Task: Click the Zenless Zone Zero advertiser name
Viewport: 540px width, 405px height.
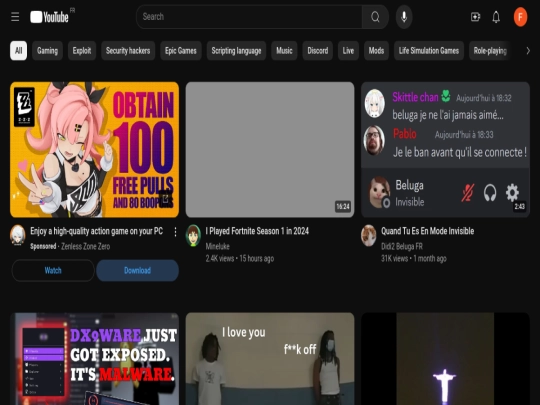Action: click(x=85, y=246)
